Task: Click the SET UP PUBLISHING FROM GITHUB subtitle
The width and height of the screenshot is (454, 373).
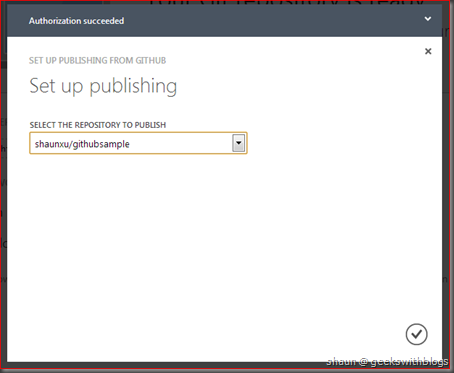Action: coord(97,60)
